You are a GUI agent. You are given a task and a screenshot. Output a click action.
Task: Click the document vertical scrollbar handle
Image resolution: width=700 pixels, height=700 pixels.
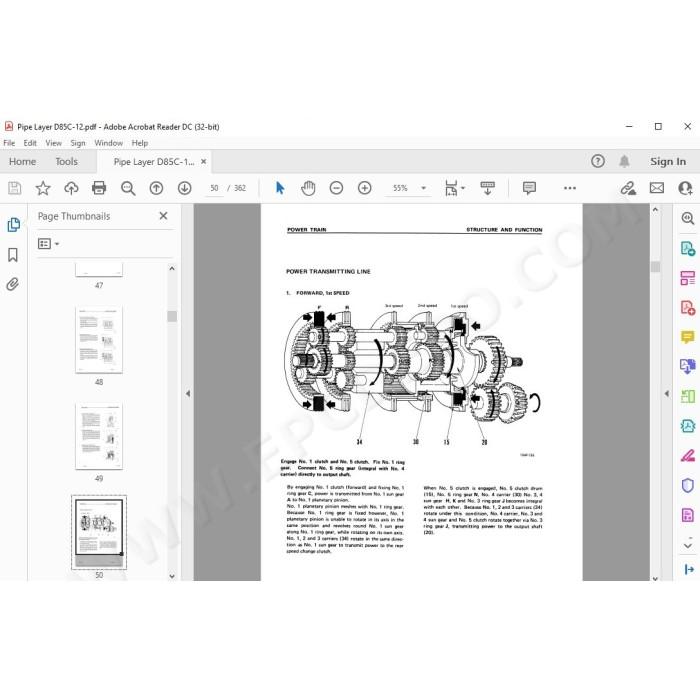[655, 267]
